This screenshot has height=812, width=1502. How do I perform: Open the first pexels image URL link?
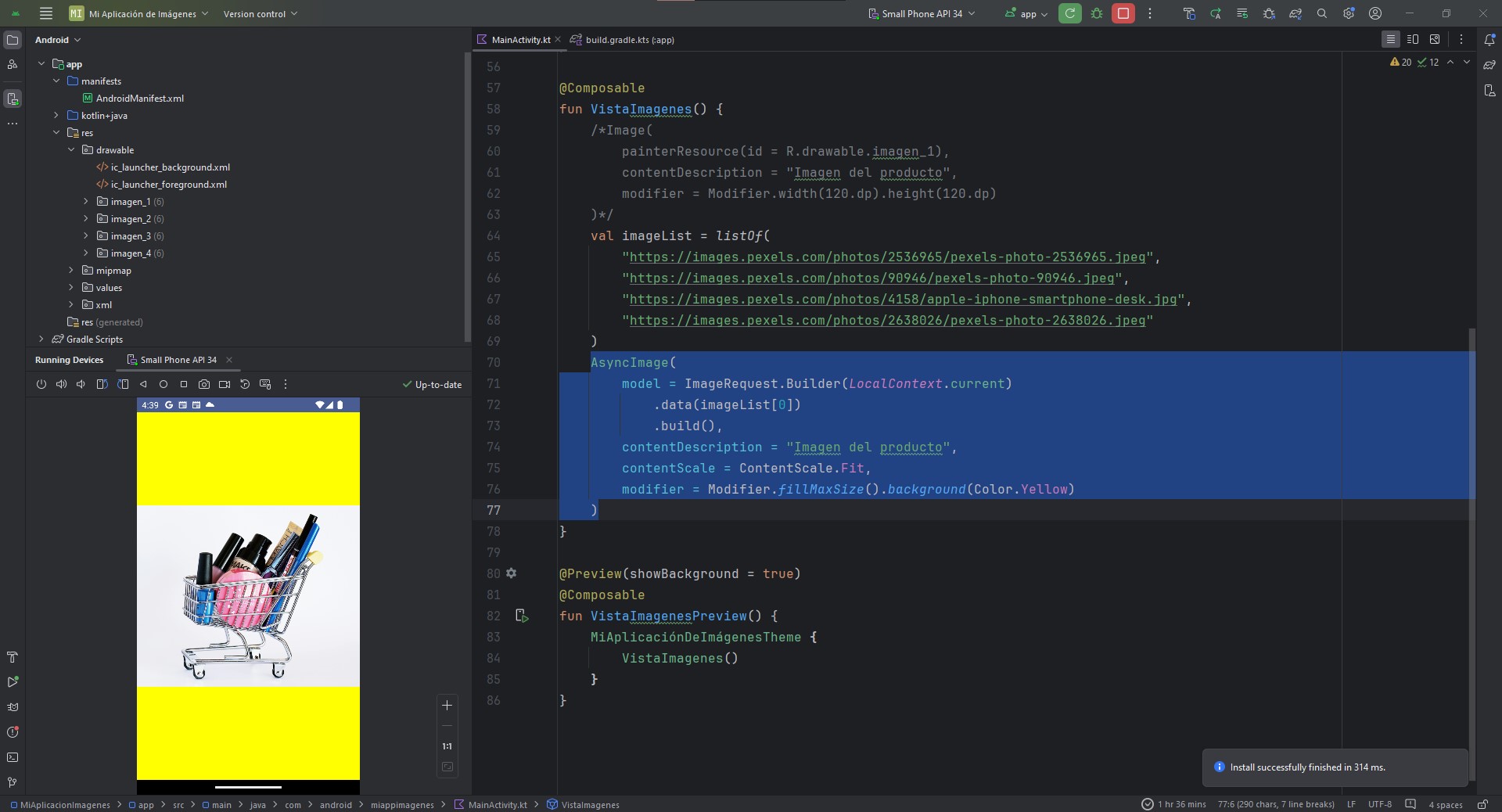tap(887, 257)
